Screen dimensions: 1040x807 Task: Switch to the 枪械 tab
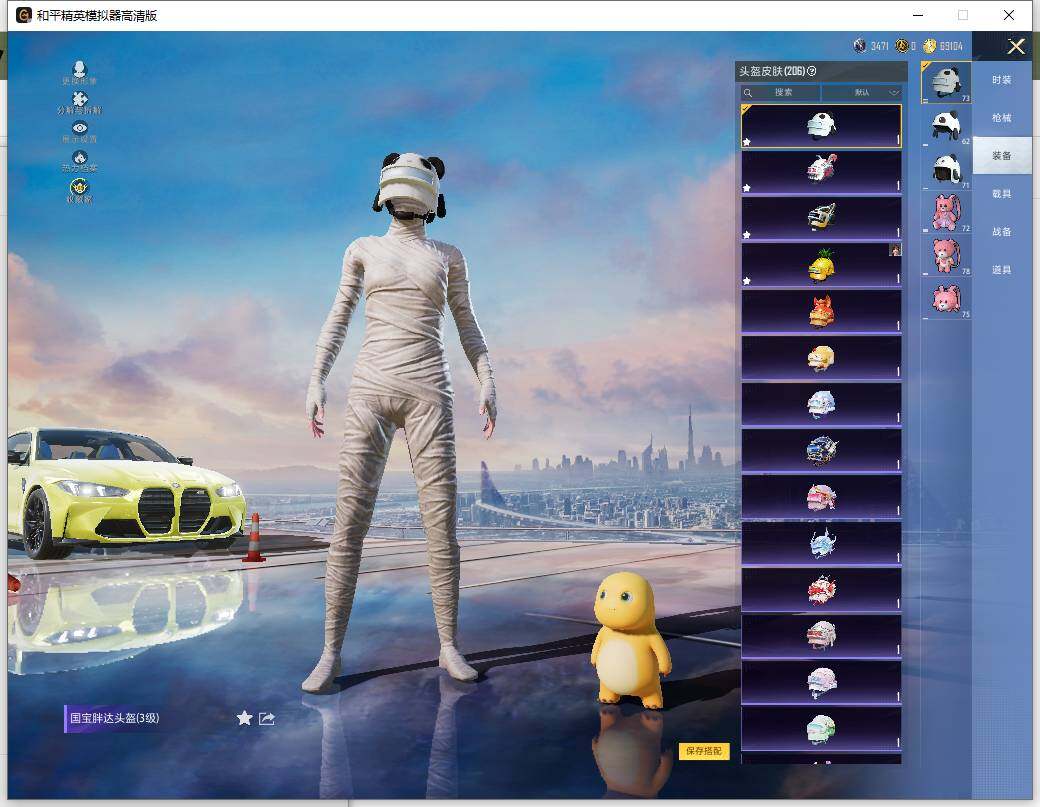1002,117
